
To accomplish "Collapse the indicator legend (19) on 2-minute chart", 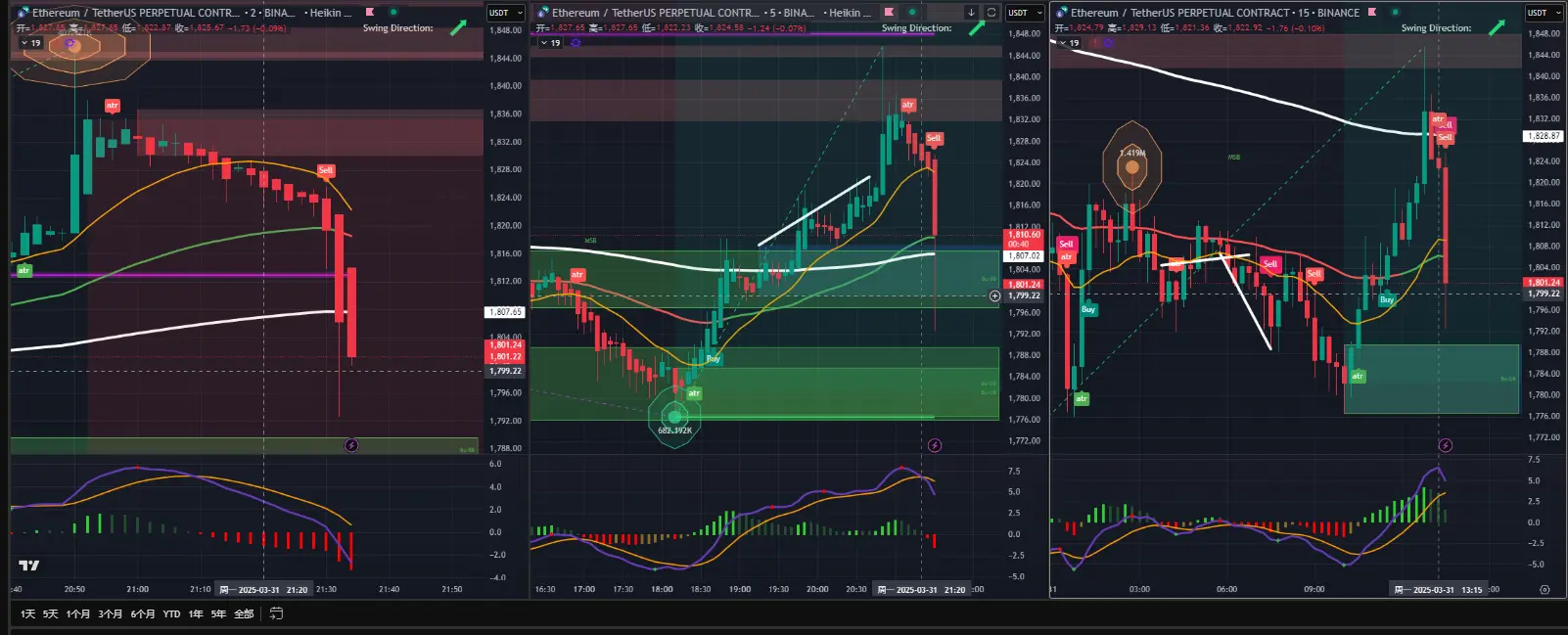I will tap(30, 43).
